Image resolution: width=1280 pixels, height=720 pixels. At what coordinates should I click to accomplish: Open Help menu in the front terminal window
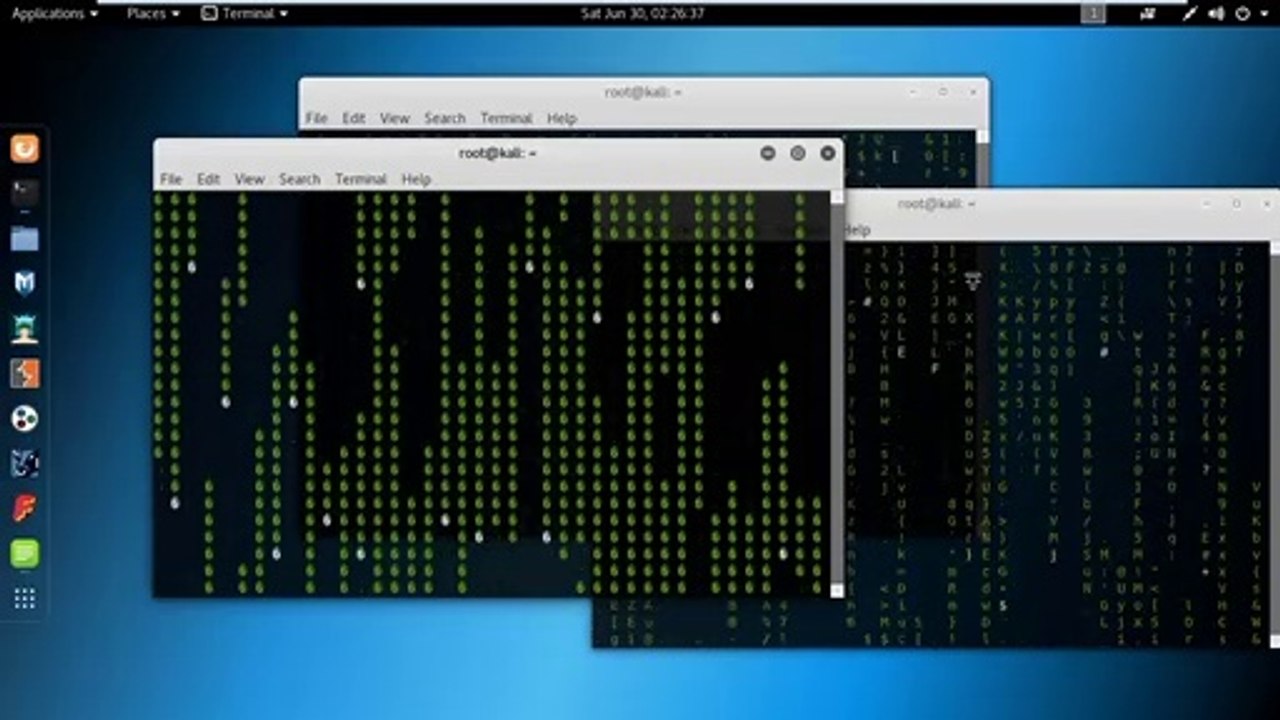(415, 179)
